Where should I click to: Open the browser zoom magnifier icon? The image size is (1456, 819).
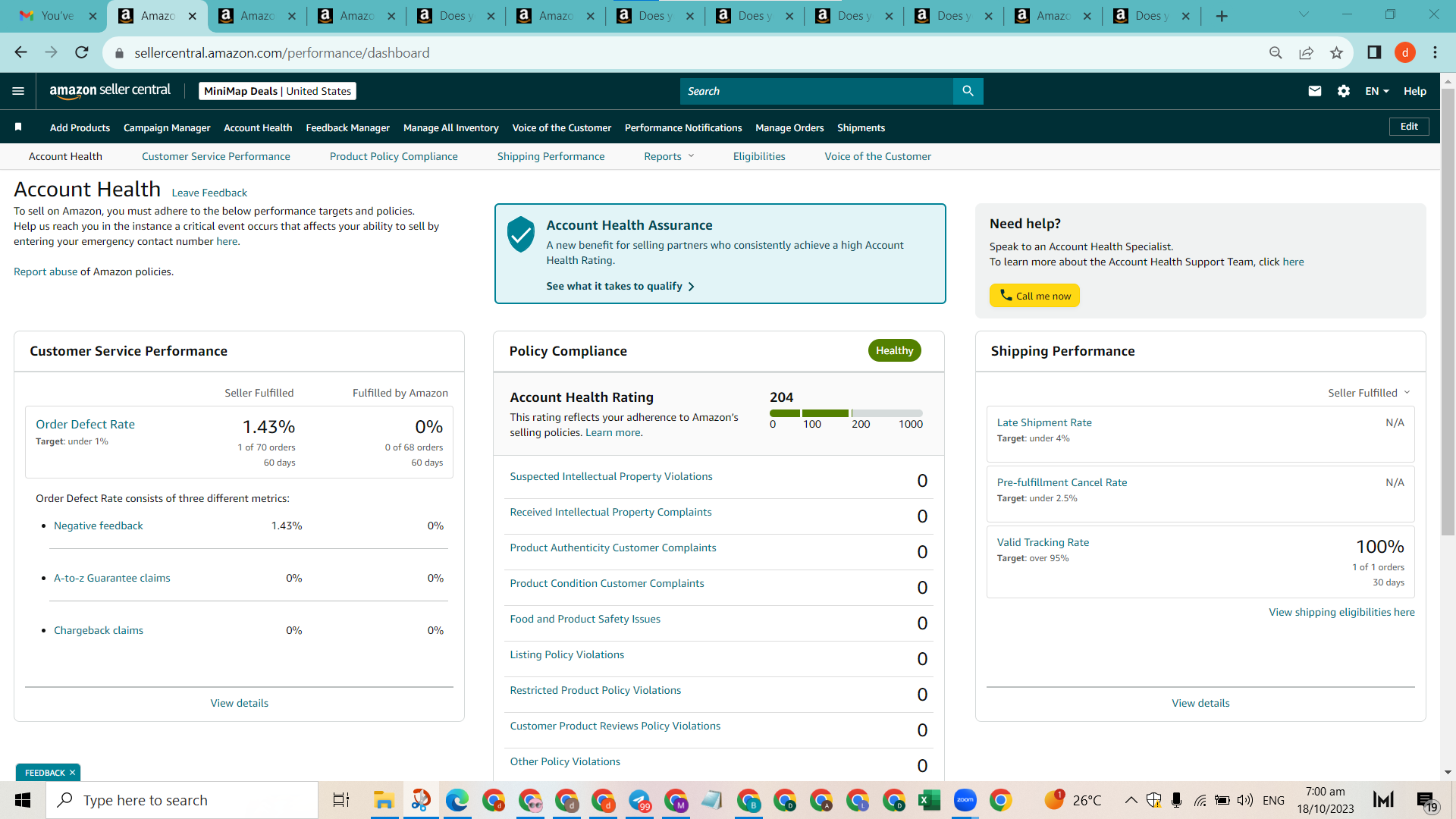pyautogui.click(x=1276, y=52)
